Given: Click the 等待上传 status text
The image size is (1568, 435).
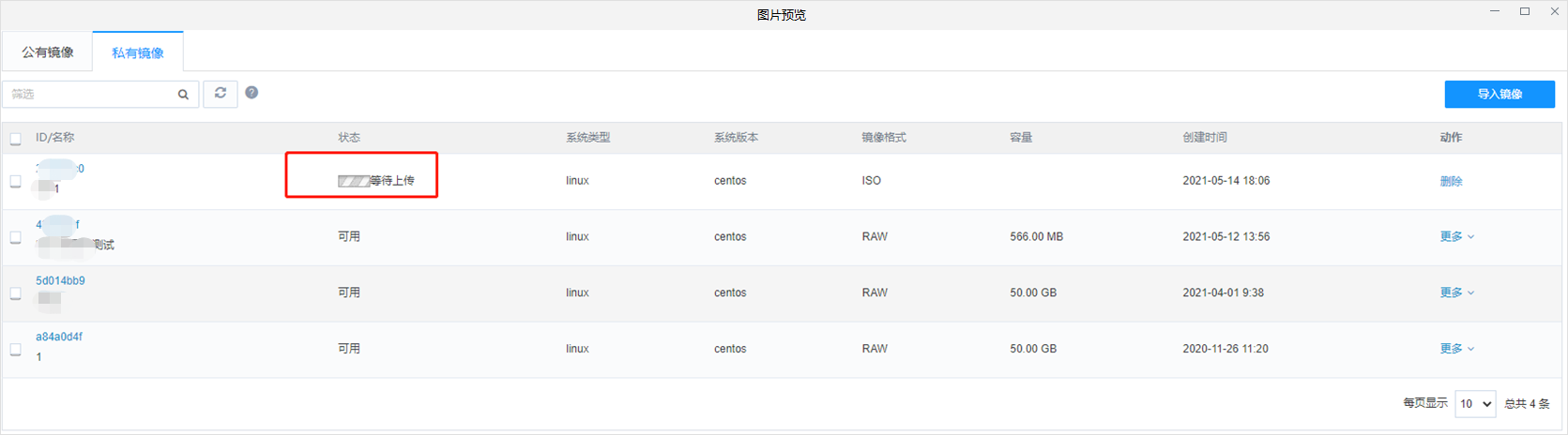Looking at the screenshot, I should [392, 181].
